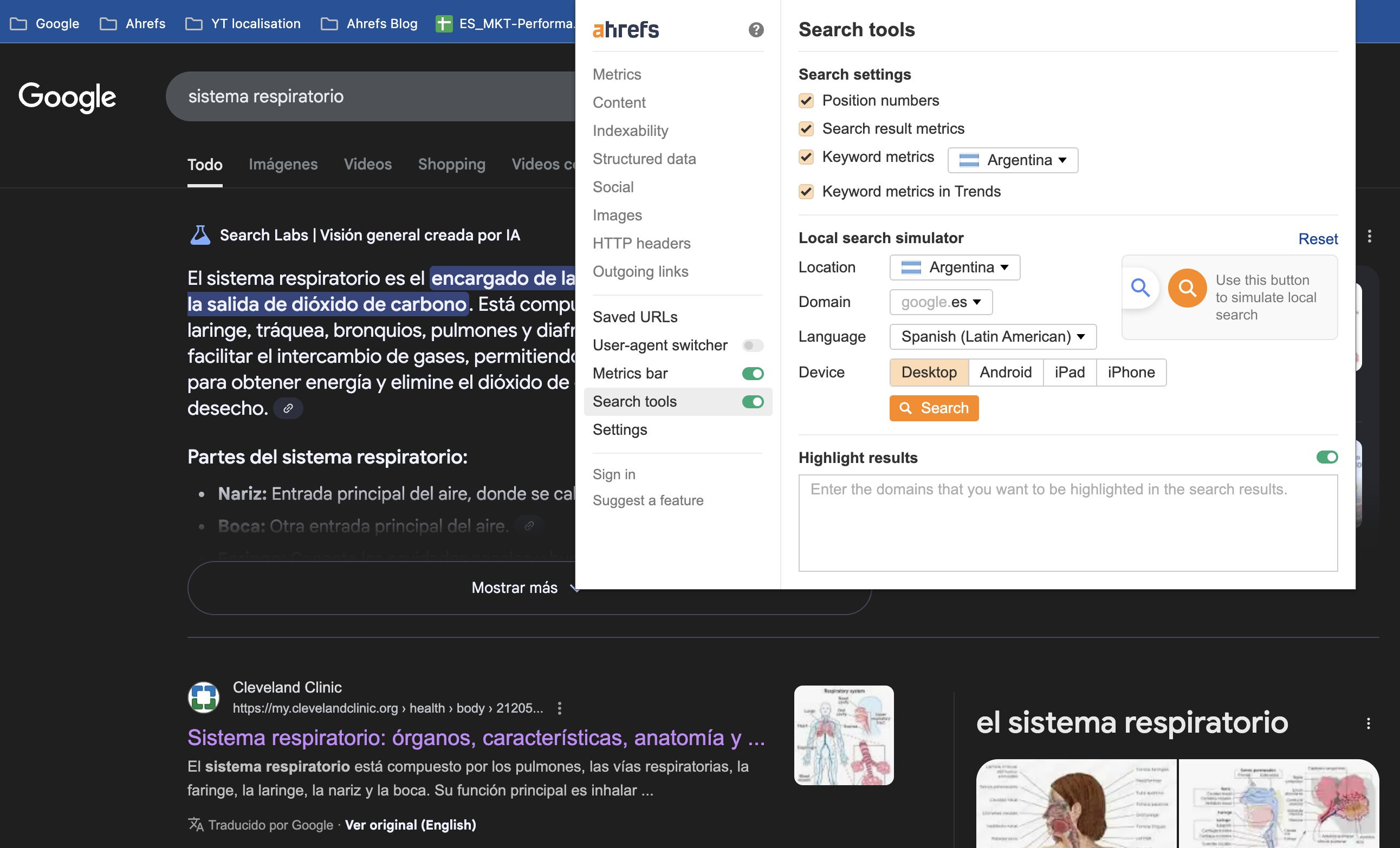
Task: Uncheck the Position numbers checkbox
Action: tap(806, 101)
